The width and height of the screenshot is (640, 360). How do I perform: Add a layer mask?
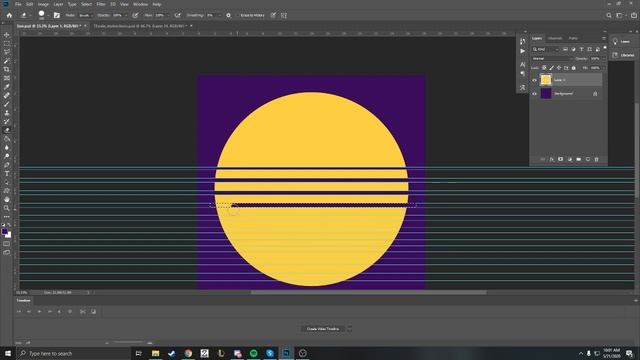click(560, 159)
